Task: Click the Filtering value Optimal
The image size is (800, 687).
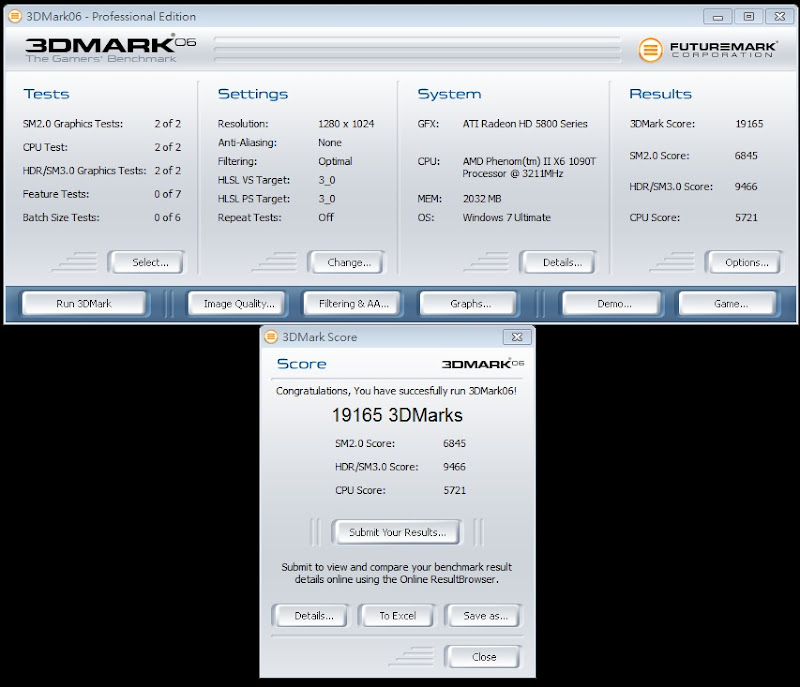Action: pos(335,161)
